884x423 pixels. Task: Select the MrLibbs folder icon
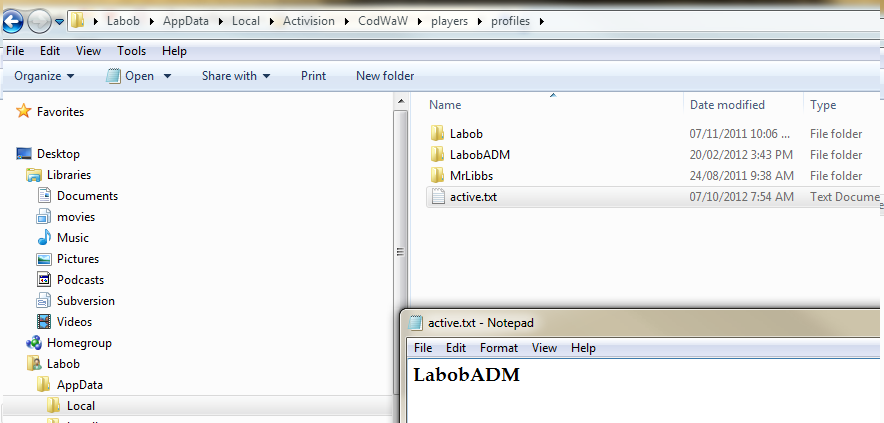[x=437, y=176]
